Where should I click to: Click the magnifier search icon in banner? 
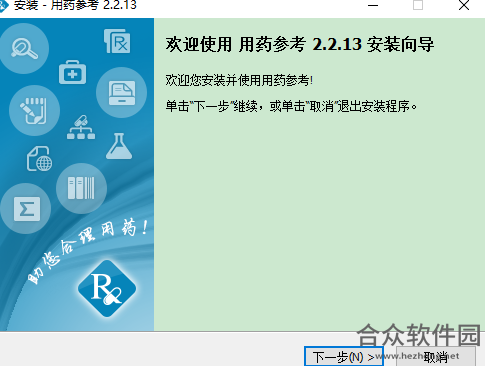24,49
